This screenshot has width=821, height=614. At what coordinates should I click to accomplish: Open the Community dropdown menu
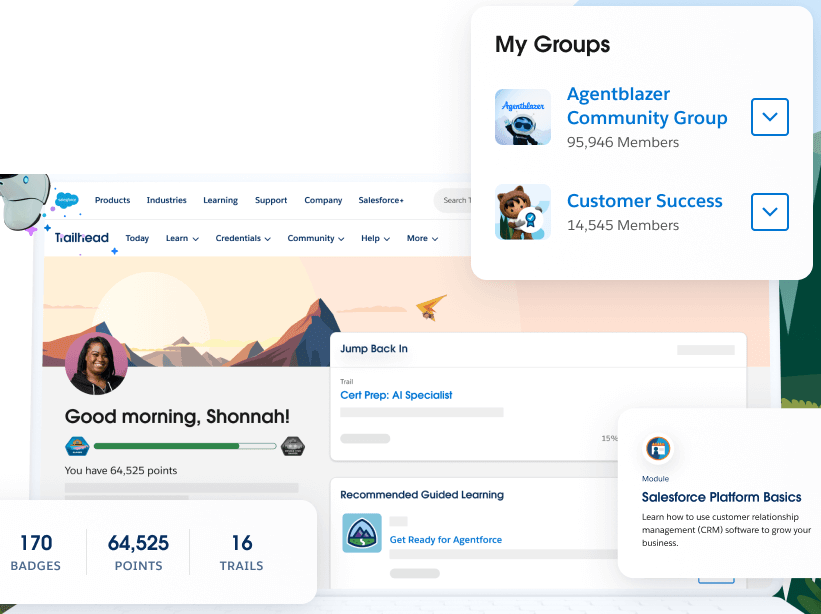[316, 238]
